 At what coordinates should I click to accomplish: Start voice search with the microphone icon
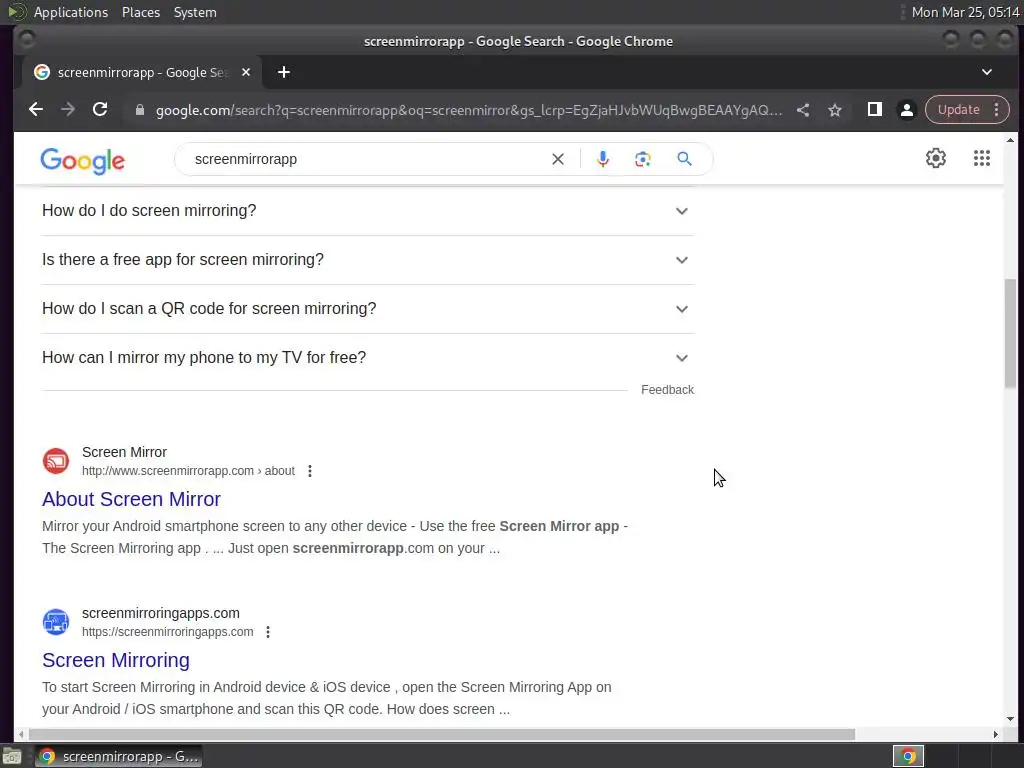coord(603,159)
